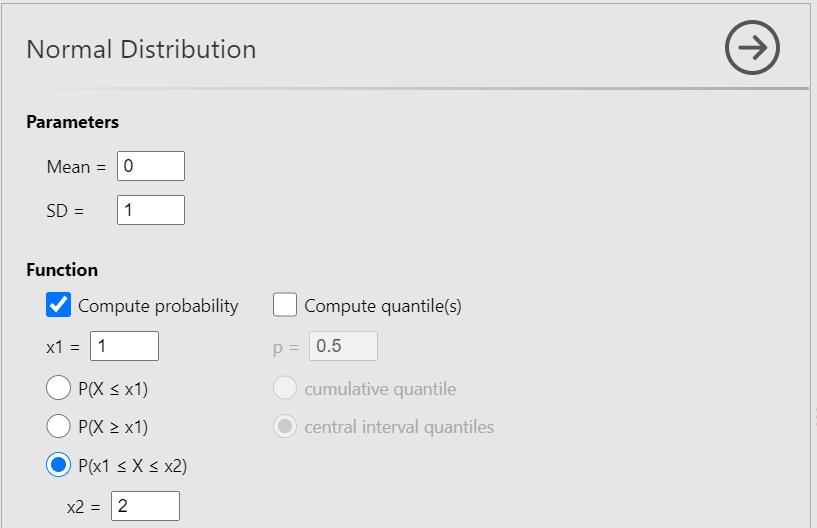Choose the P(X ≥ x1) radio option
The height and width of the screenshot is (528, 817).
(58, 427)
